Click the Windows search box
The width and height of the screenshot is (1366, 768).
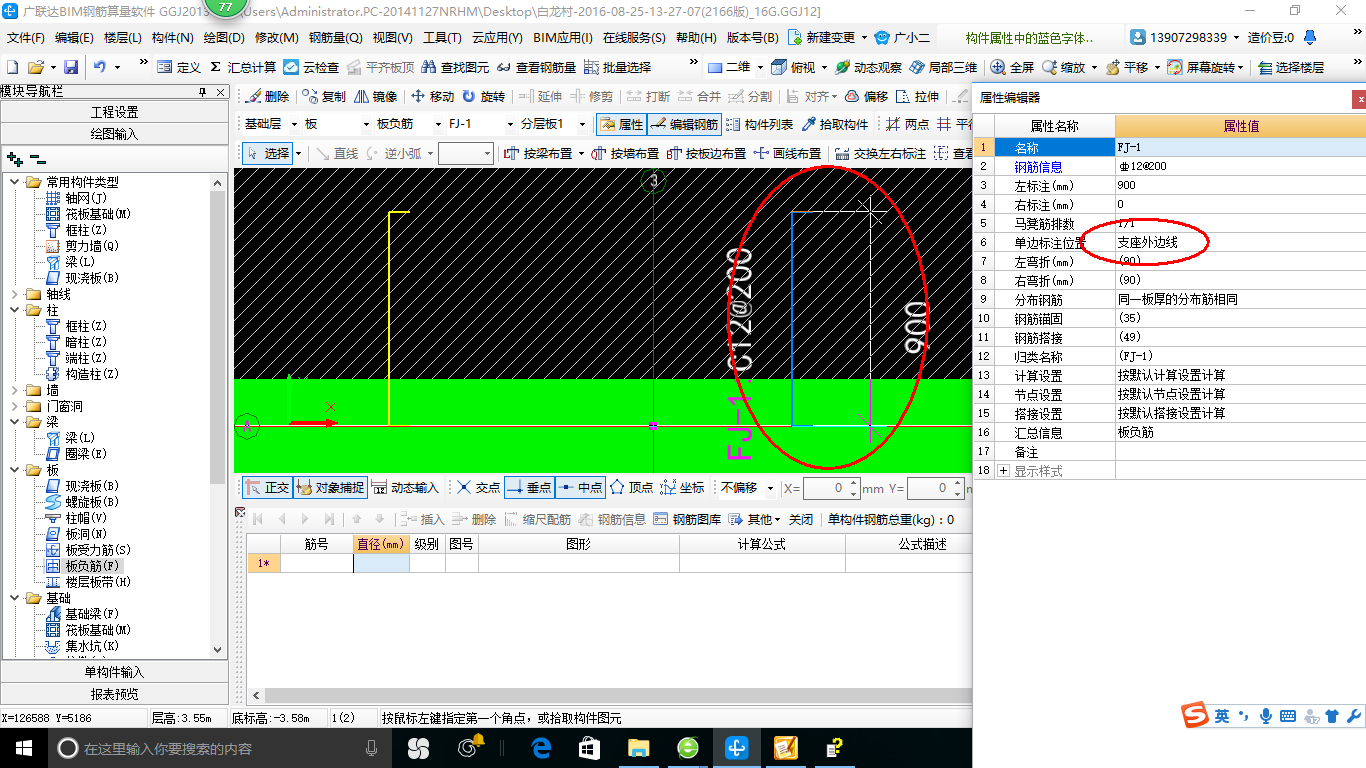[x=218, y=748]
